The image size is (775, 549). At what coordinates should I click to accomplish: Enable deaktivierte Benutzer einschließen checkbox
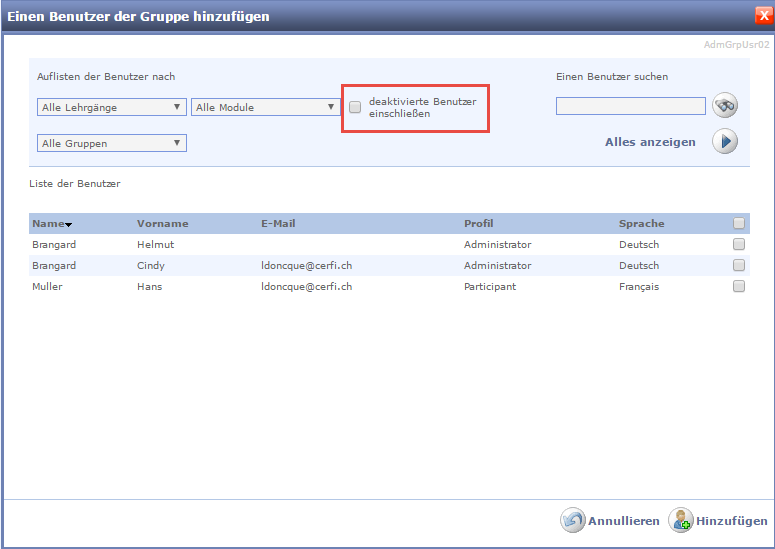click(x=355, y=107)
